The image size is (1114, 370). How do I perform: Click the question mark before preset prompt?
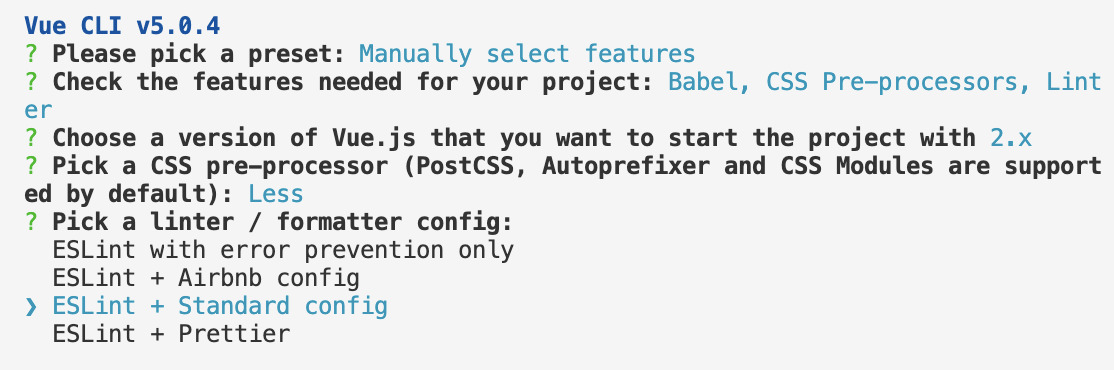point(31,54)
